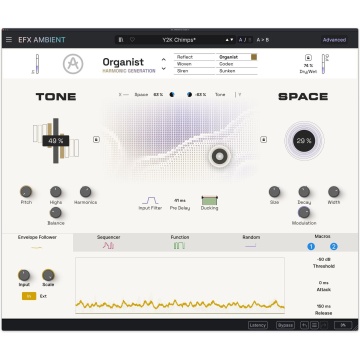Click the envelope Scale knob
Image resolution: width=360 pixels, height=360 pixels.
48,275
